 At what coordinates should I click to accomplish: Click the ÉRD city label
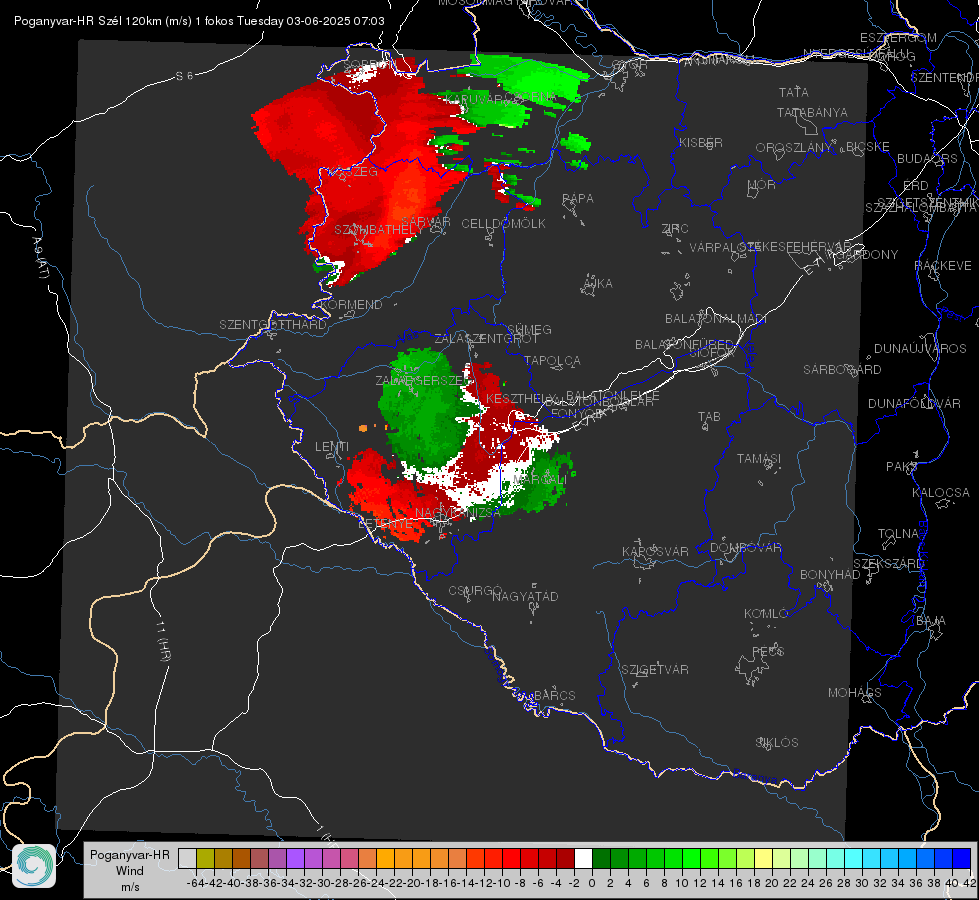coord(916,186)
